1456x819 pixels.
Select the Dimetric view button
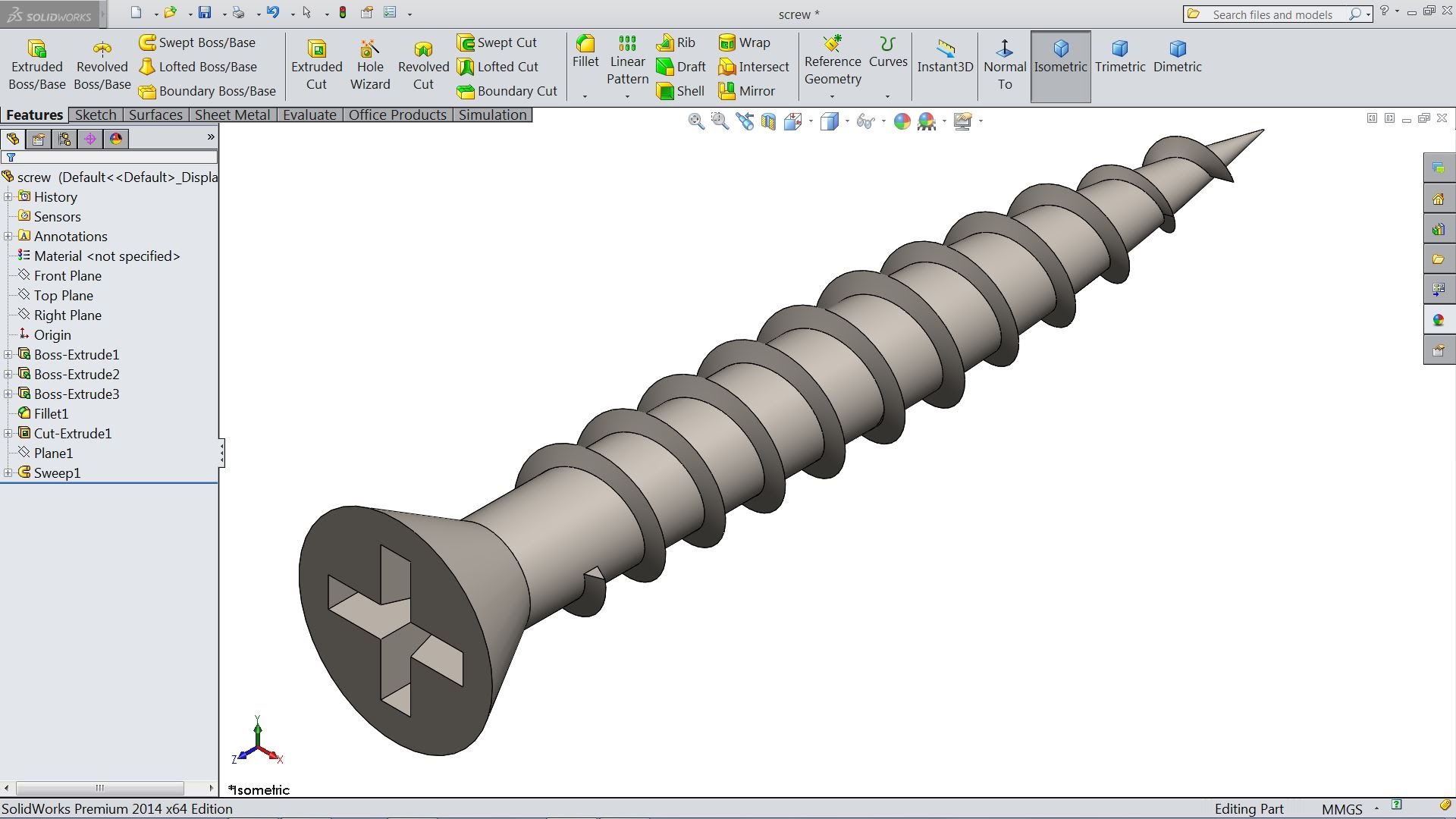[x=1177, y=63]
